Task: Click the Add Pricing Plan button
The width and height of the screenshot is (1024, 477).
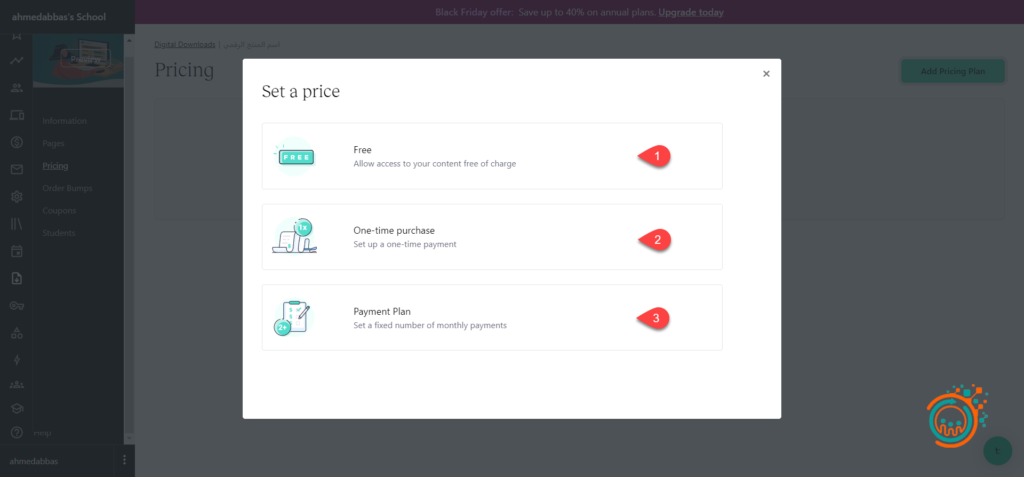Action: pos(952,71)
